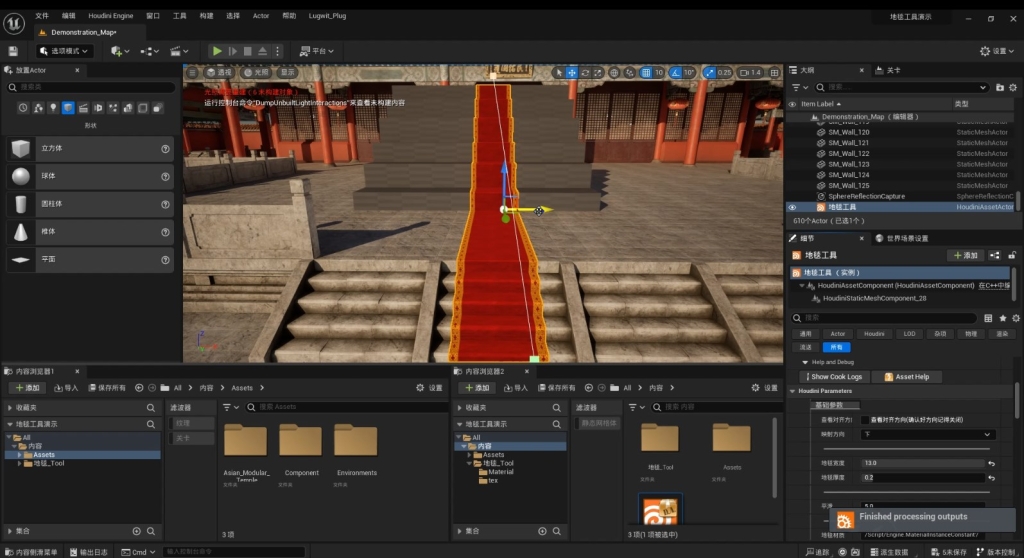Toggle the Details panel lock icon

[1012, 255]
